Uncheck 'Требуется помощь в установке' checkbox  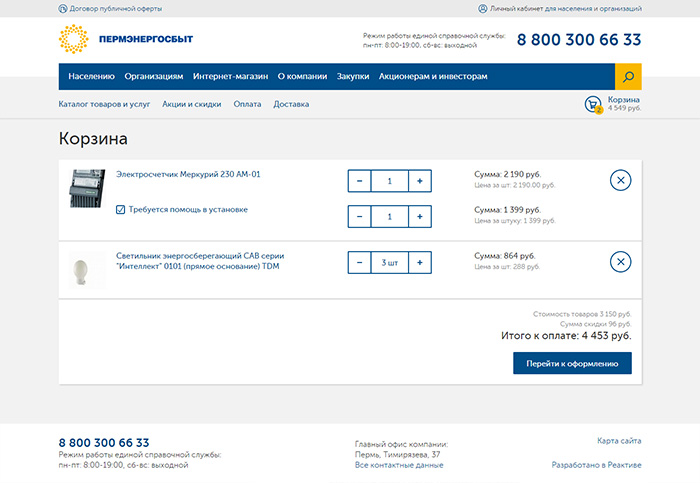click(x=121, y=210)
